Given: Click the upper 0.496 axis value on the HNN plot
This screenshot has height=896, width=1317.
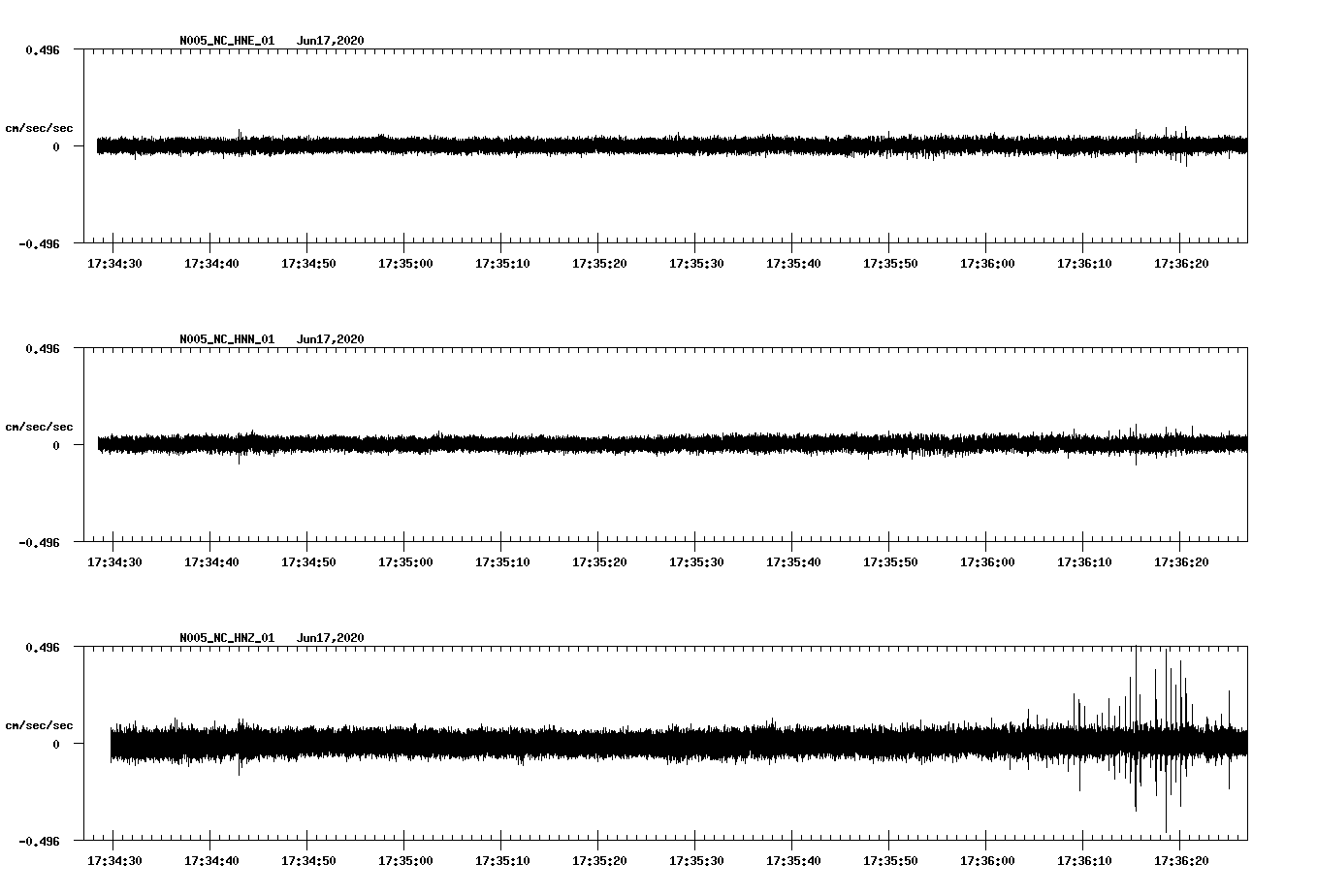Looking at the screenshot, I should [43, 348].
